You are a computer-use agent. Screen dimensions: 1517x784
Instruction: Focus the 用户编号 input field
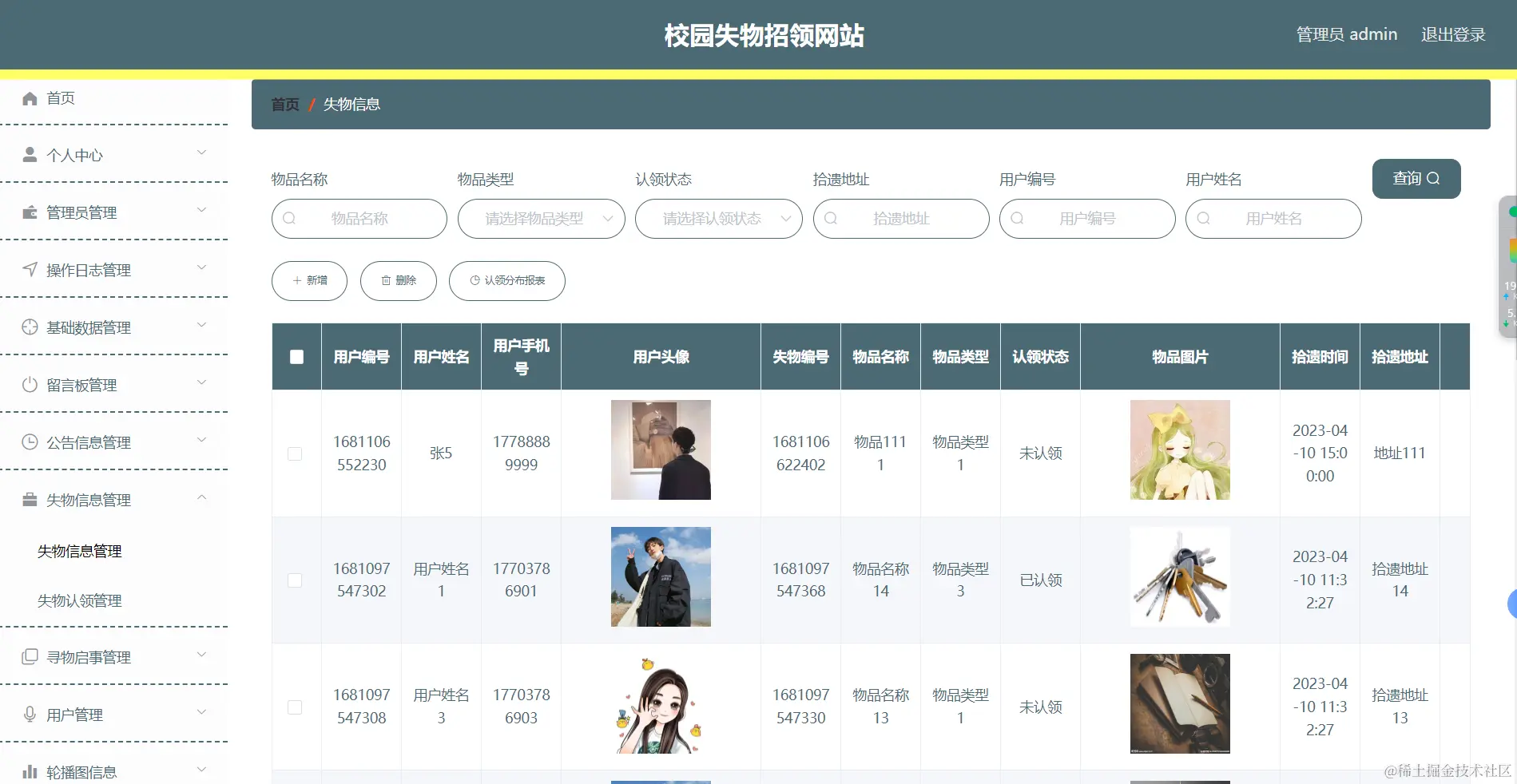point(1087,219)
